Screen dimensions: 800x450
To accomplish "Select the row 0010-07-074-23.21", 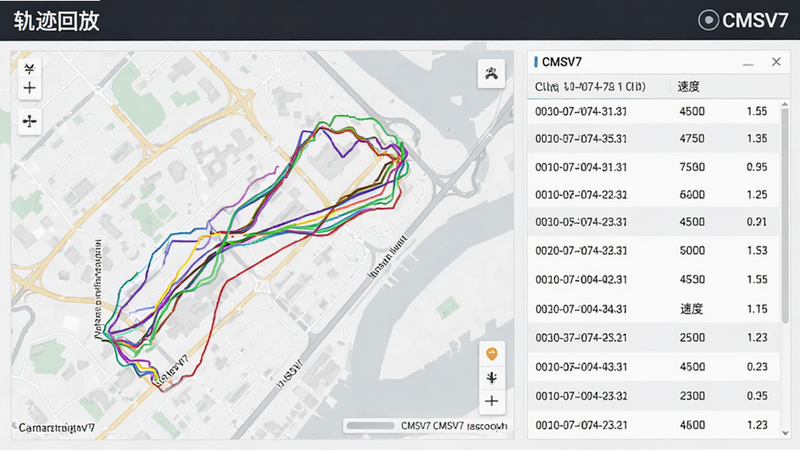I will (x=654, y=424).
